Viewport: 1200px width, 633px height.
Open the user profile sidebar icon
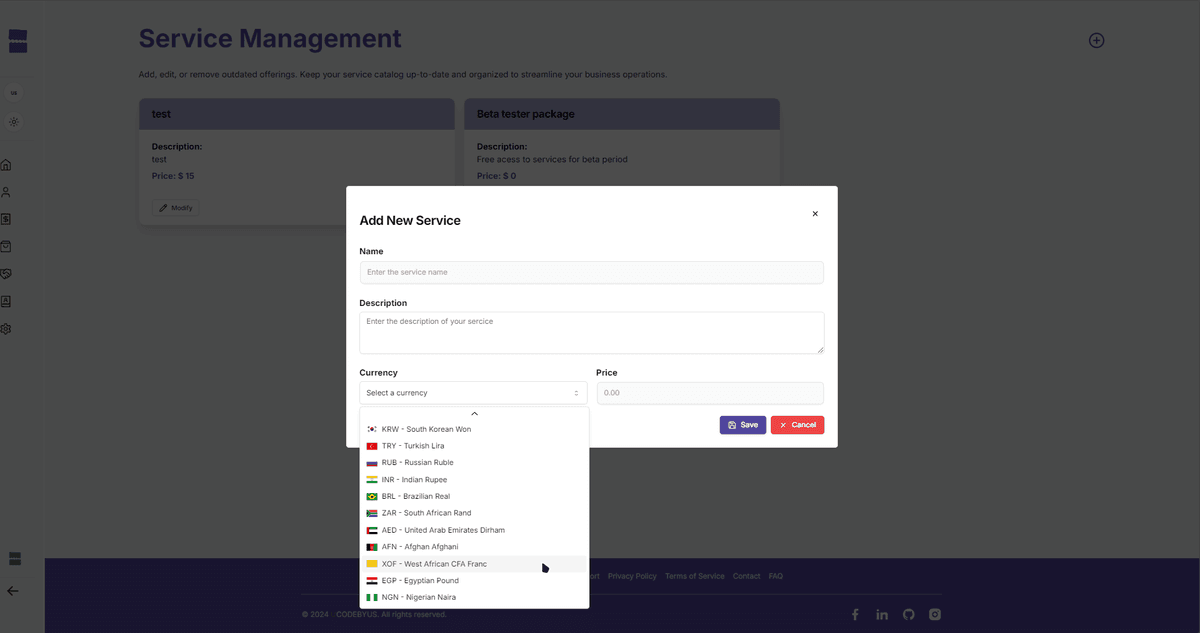(x=6, y=192)
